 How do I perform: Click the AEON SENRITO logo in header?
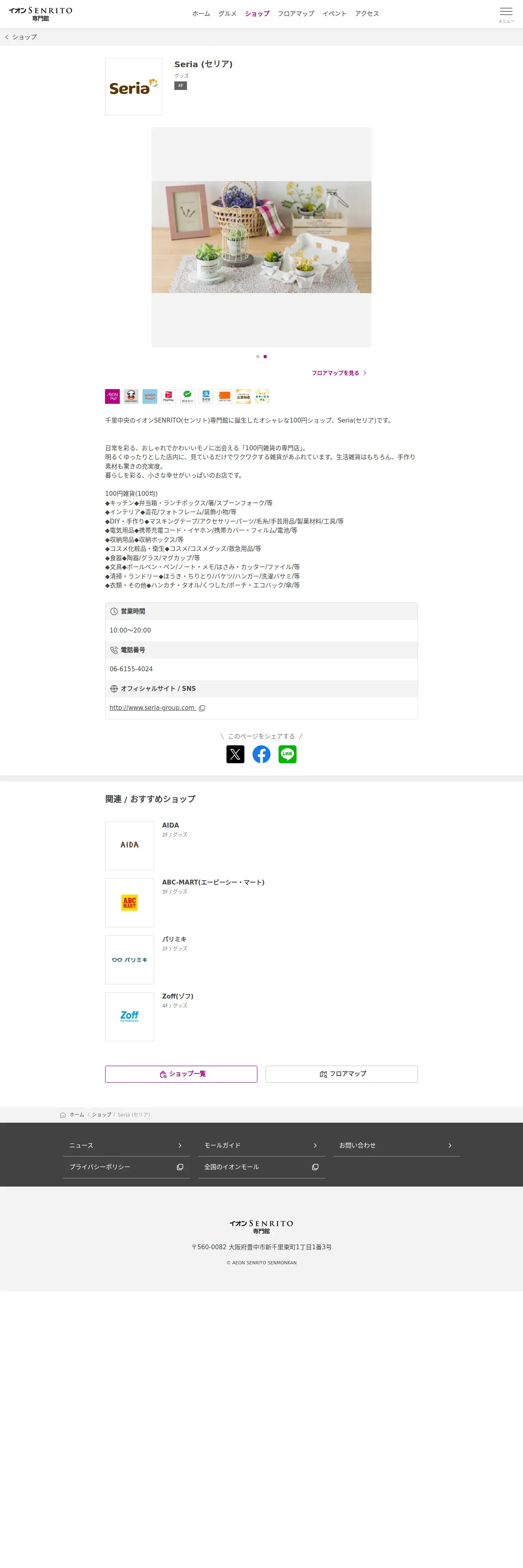pos(41,14)
